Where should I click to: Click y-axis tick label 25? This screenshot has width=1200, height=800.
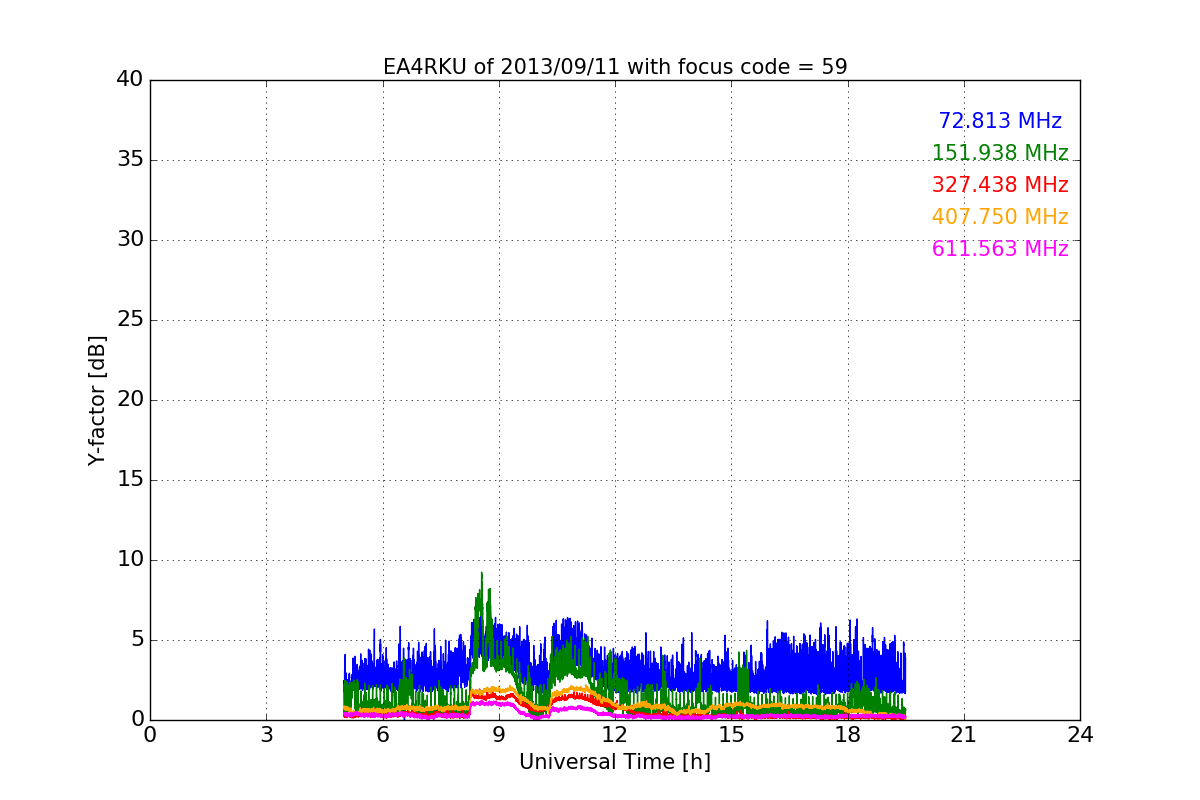[130, 320]
